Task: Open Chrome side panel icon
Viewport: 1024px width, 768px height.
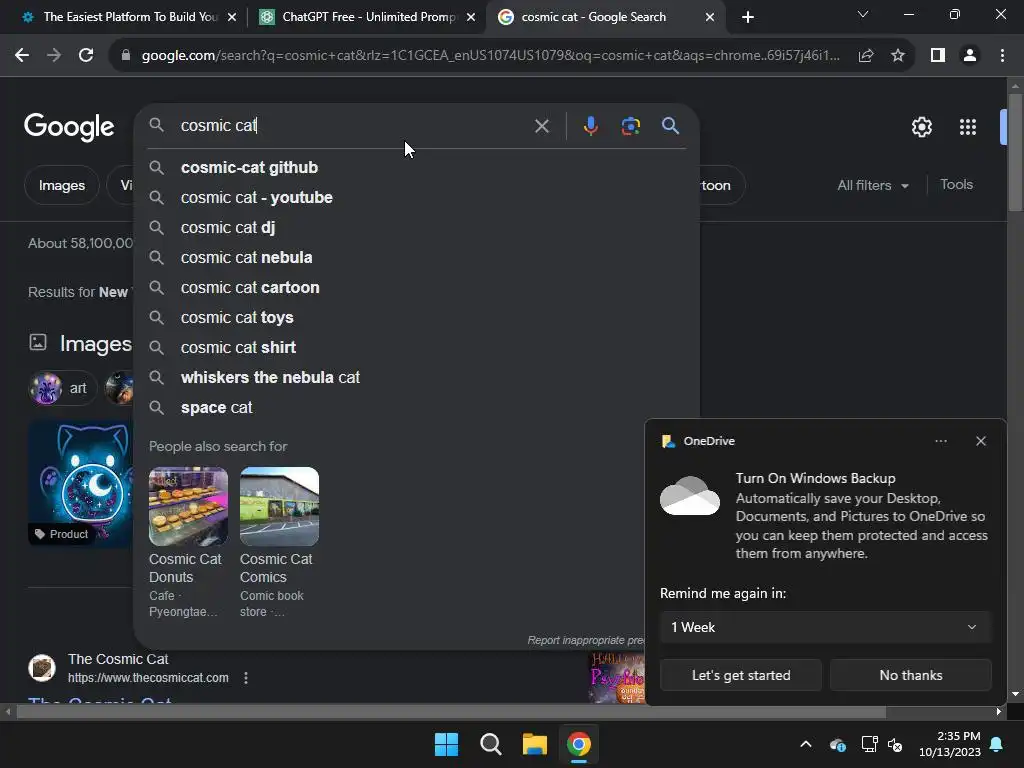Action: coord(938,56)
